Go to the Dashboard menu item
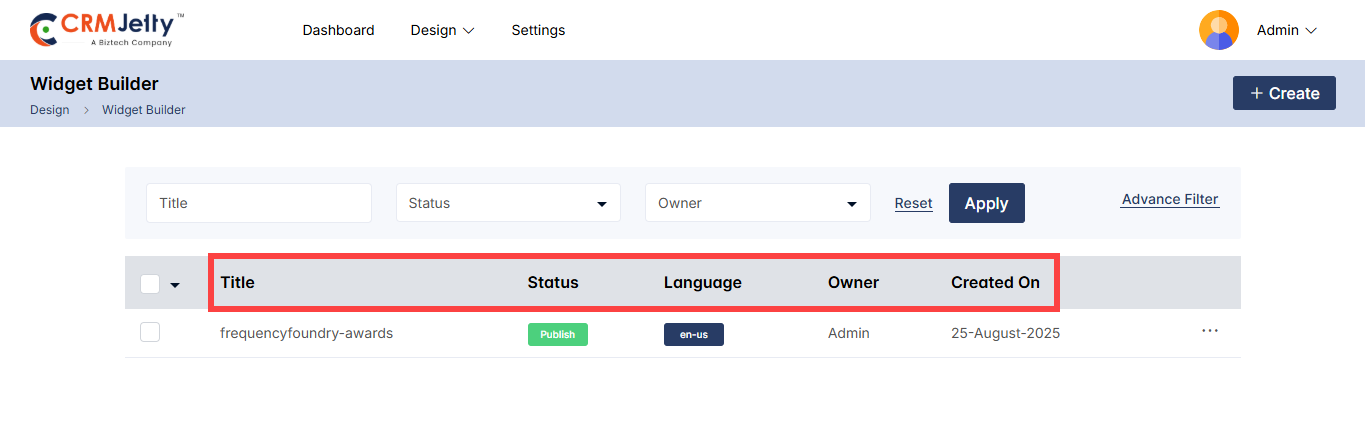Screen dimensions: 1365x429 pos(338,30)
